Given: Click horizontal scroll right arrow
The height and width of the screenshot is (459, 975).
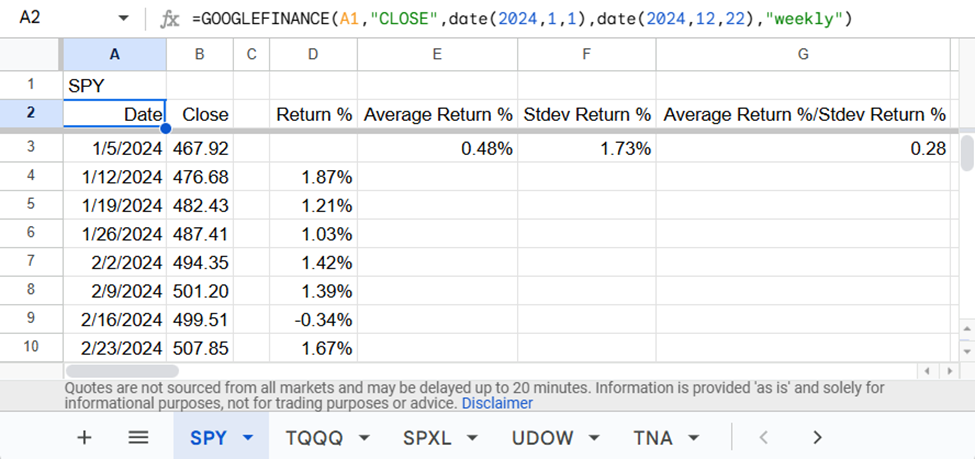Looking at the screenshot, I should [x=949, y=372].
